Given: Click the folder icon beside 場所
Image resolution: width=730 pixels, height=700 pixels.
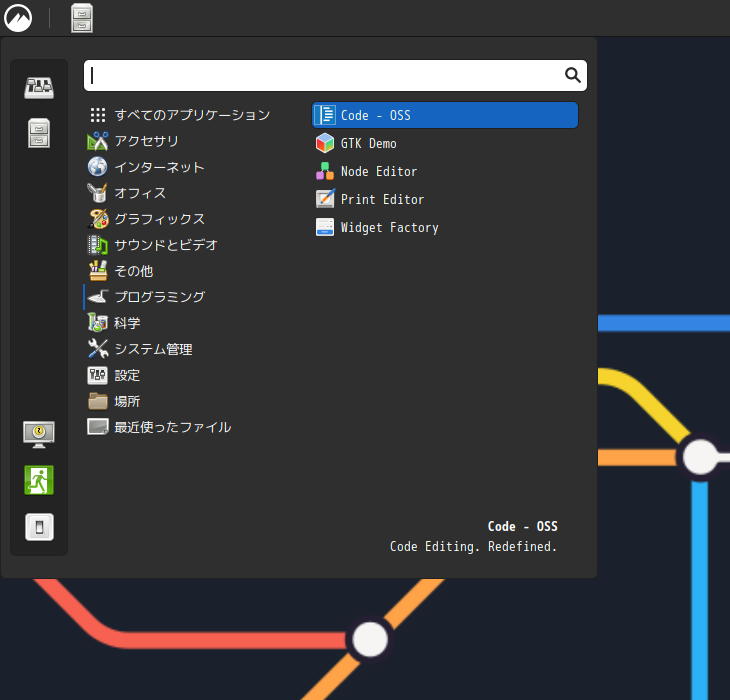Looking at the screenshot, I should 98,401.
